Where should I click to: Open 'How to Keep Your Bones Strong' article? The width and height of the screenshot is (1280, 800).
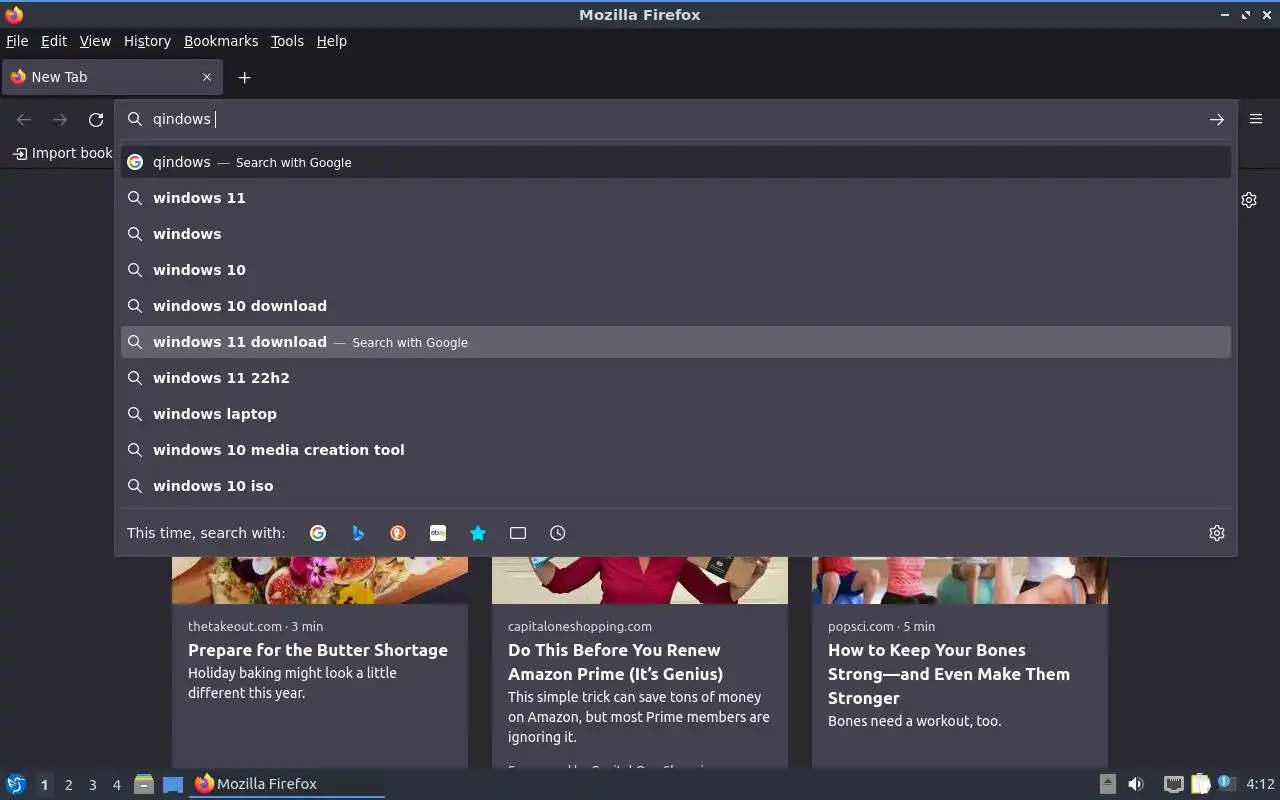949,674
